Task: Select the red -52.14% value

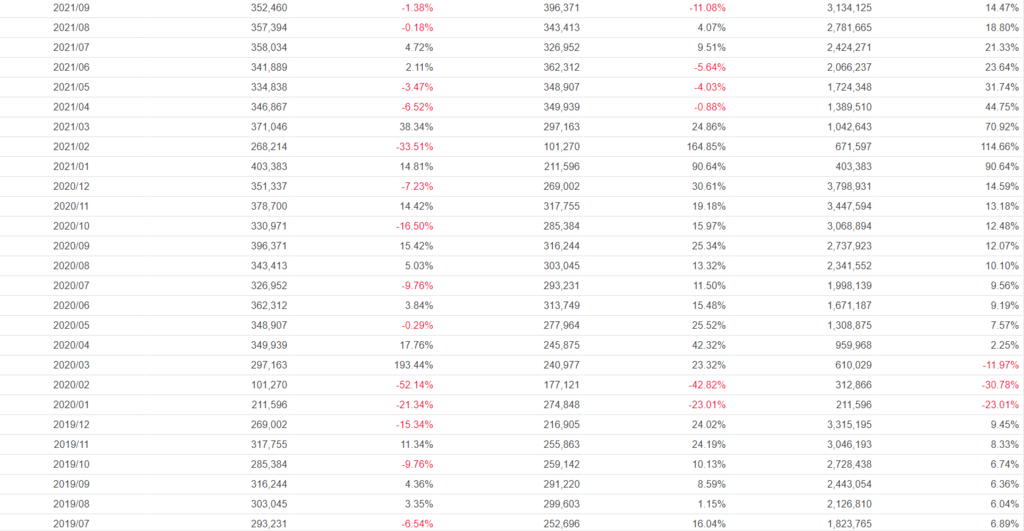Action: coord(413,385)
